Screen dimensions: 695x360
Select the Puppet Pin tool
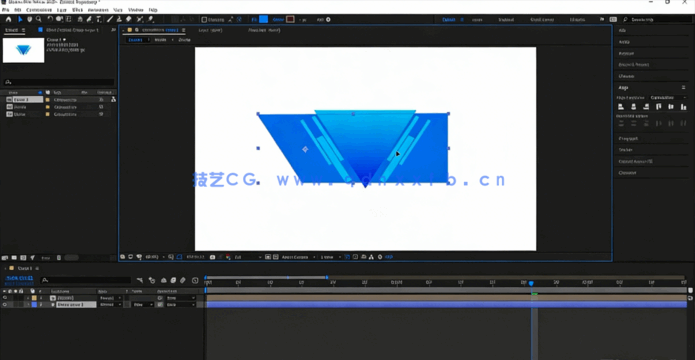tap(151, 19)
